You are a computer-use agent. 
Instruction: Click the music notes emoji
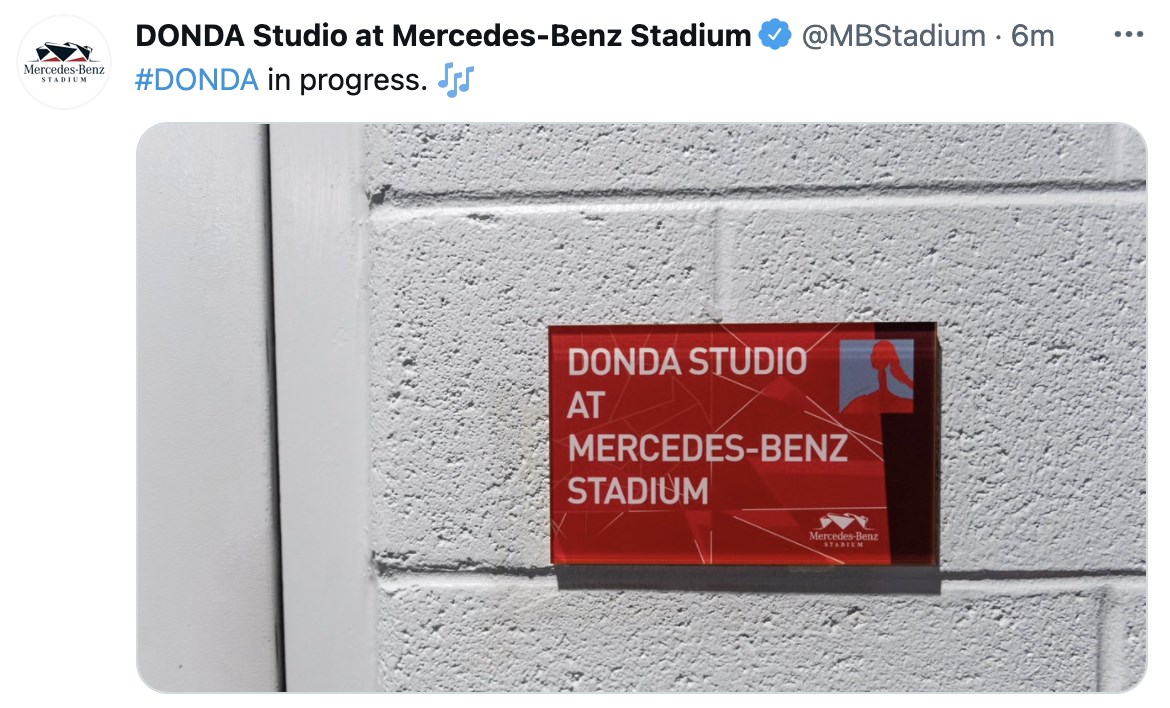click(x=455, y=80)
